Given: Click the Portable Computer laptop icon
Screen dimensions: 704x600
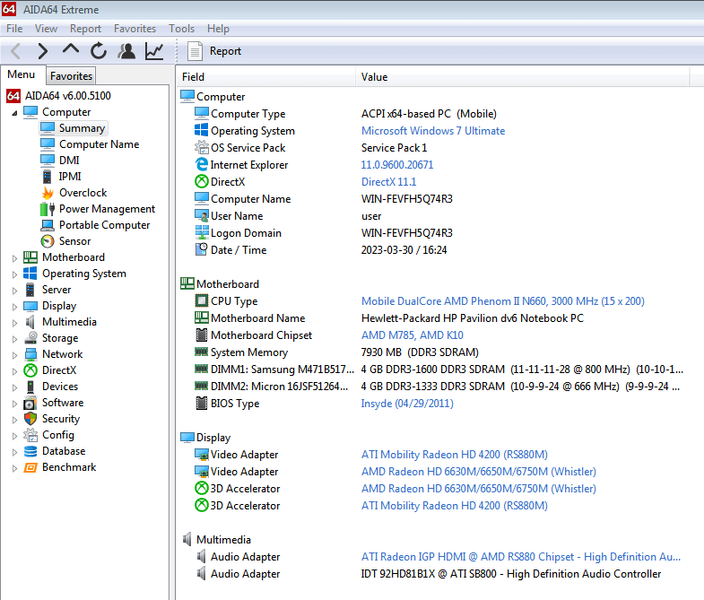Looking at the screenshot, I should pos(48,225).
